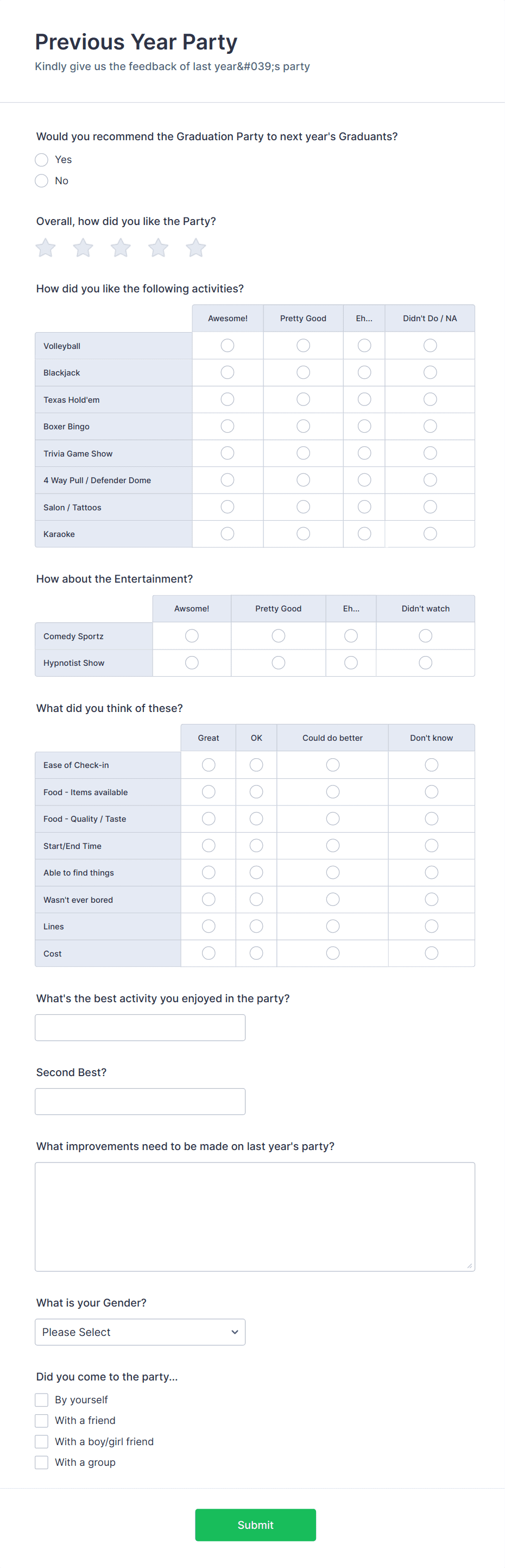Viewport: 505px width, 1568px height.
Task: Mark Blackjack as Pretty Good
Action: (x=302, y=372)
